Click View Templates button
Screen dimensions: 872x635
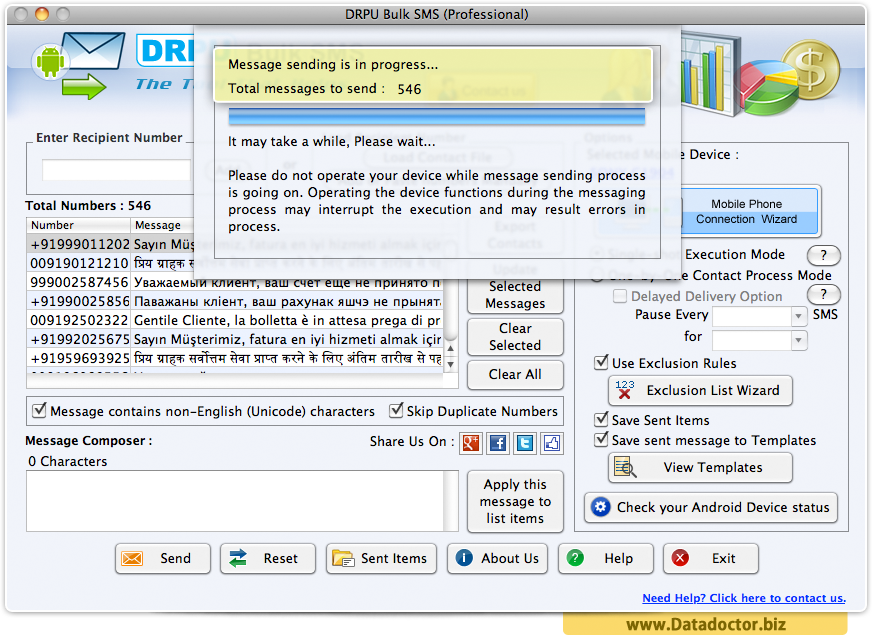[x=700, y=467]
